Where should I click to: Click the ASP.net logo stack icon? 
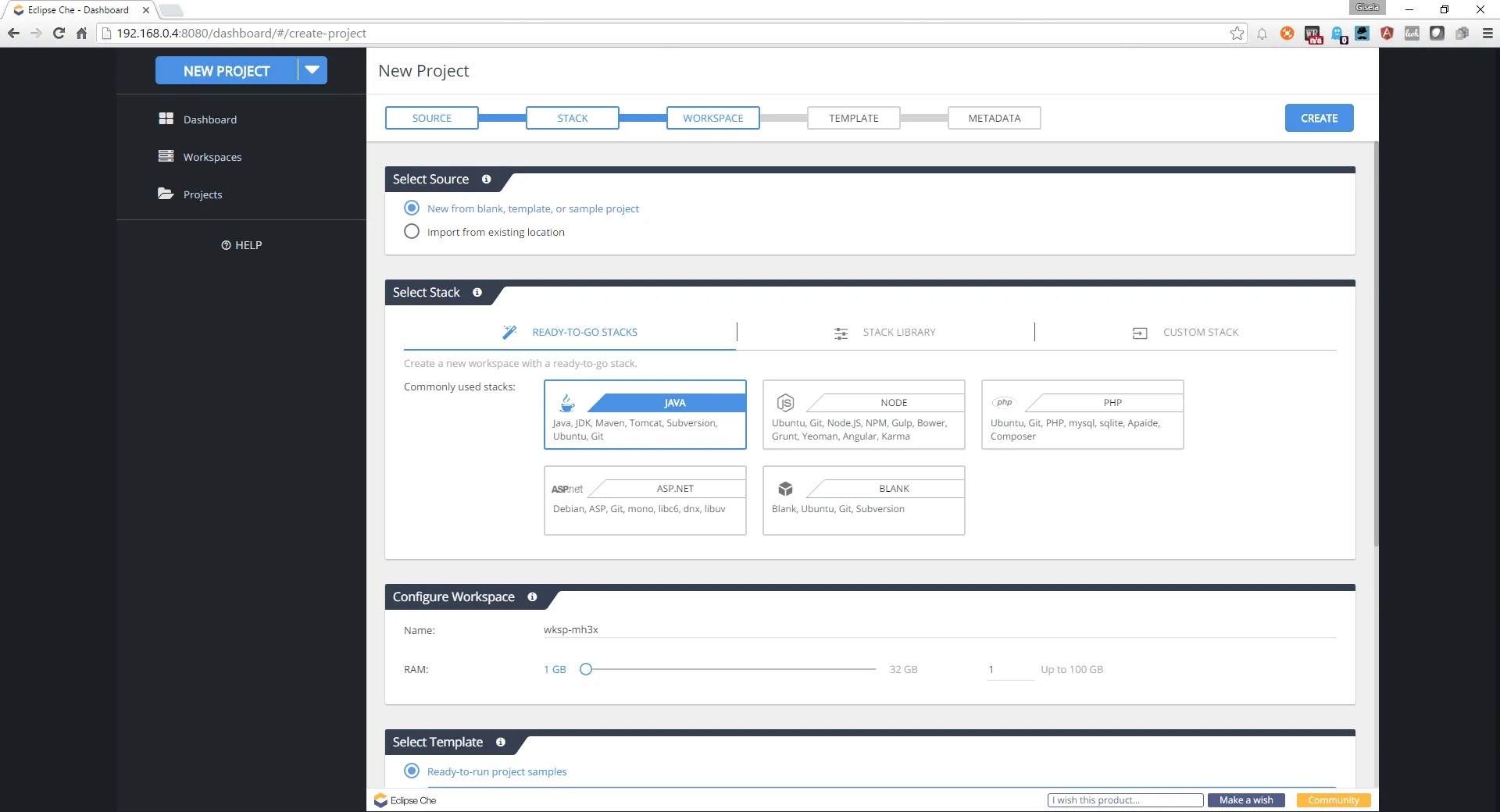[x=567, y=490]
